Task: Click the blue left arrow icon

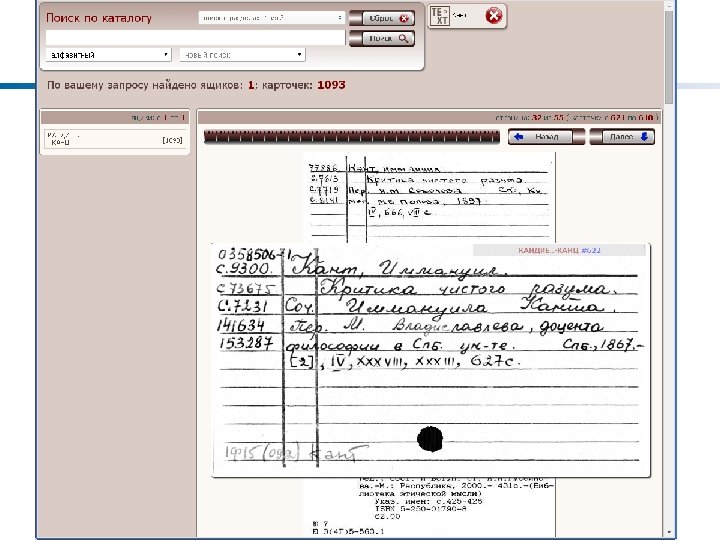Action: (x=519, y=136)
